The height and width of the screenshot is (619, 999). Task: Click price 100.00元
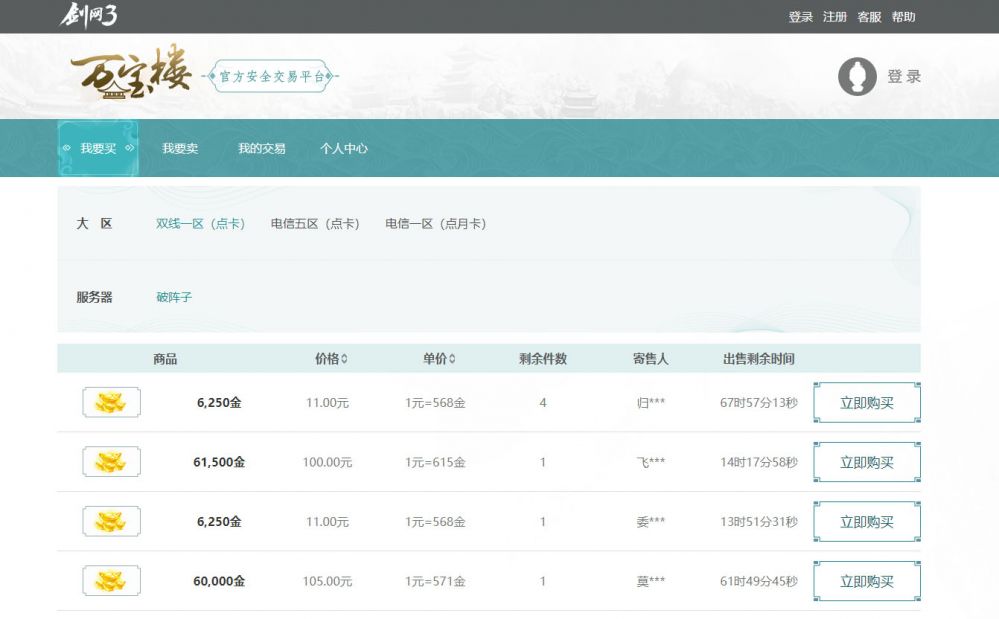(327, 462)
